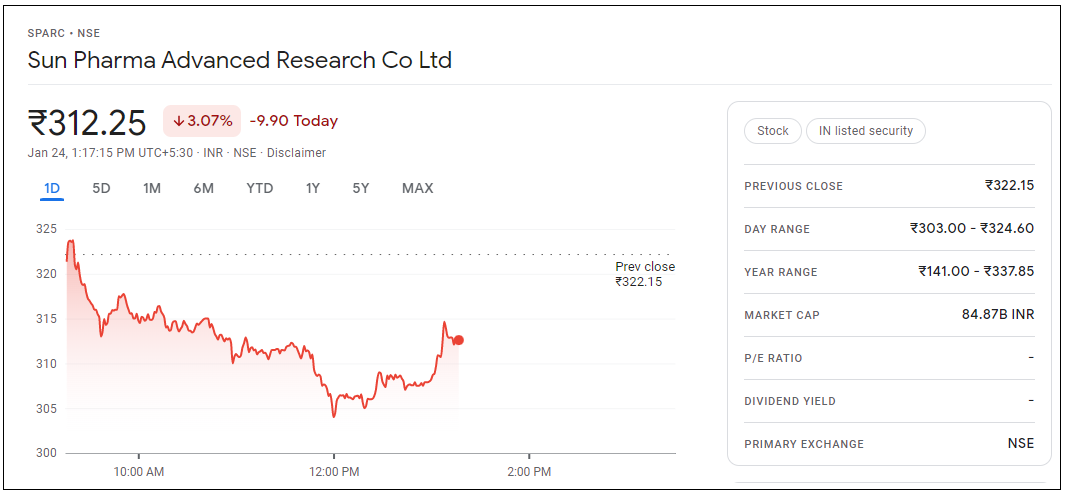Screen dimensions: 1065x494
Task: Click the 12:00 PM axis label
Action: (334, 472)
